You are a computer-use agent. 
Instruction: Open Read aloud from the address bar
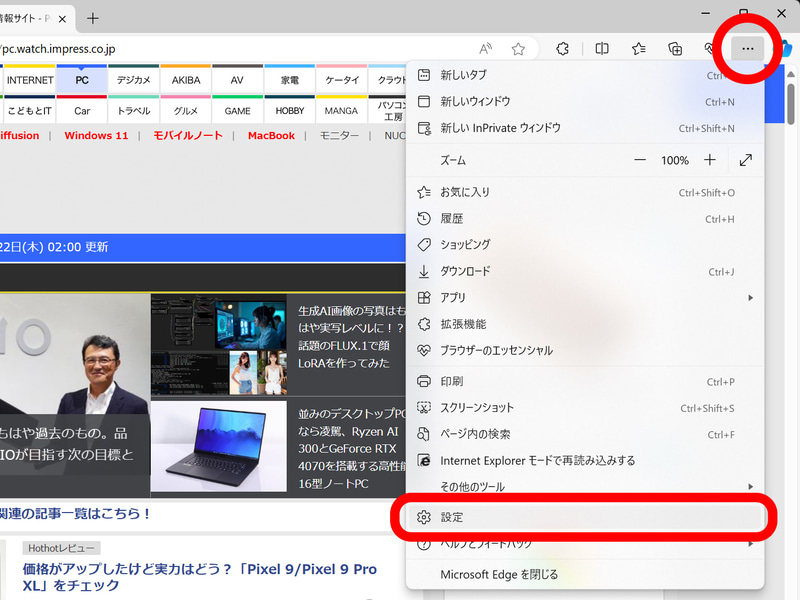tap(485, 47)
